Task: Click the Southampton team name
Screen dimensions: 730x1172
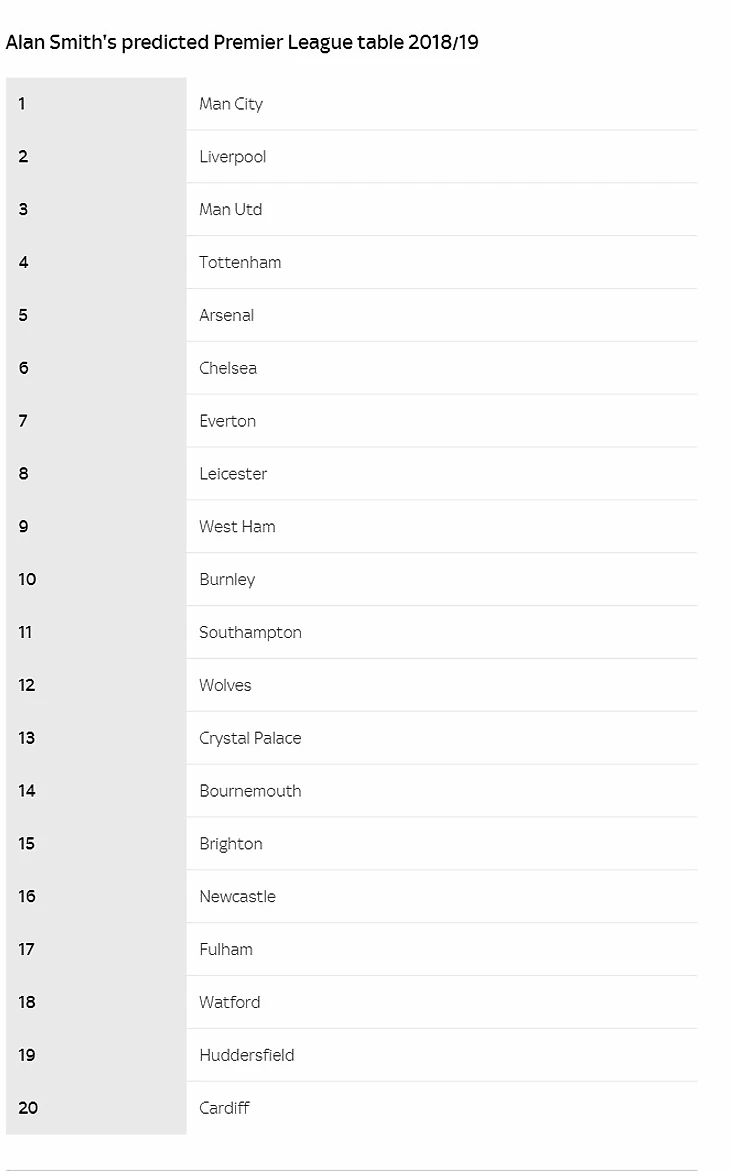Action: coord(250,633)
